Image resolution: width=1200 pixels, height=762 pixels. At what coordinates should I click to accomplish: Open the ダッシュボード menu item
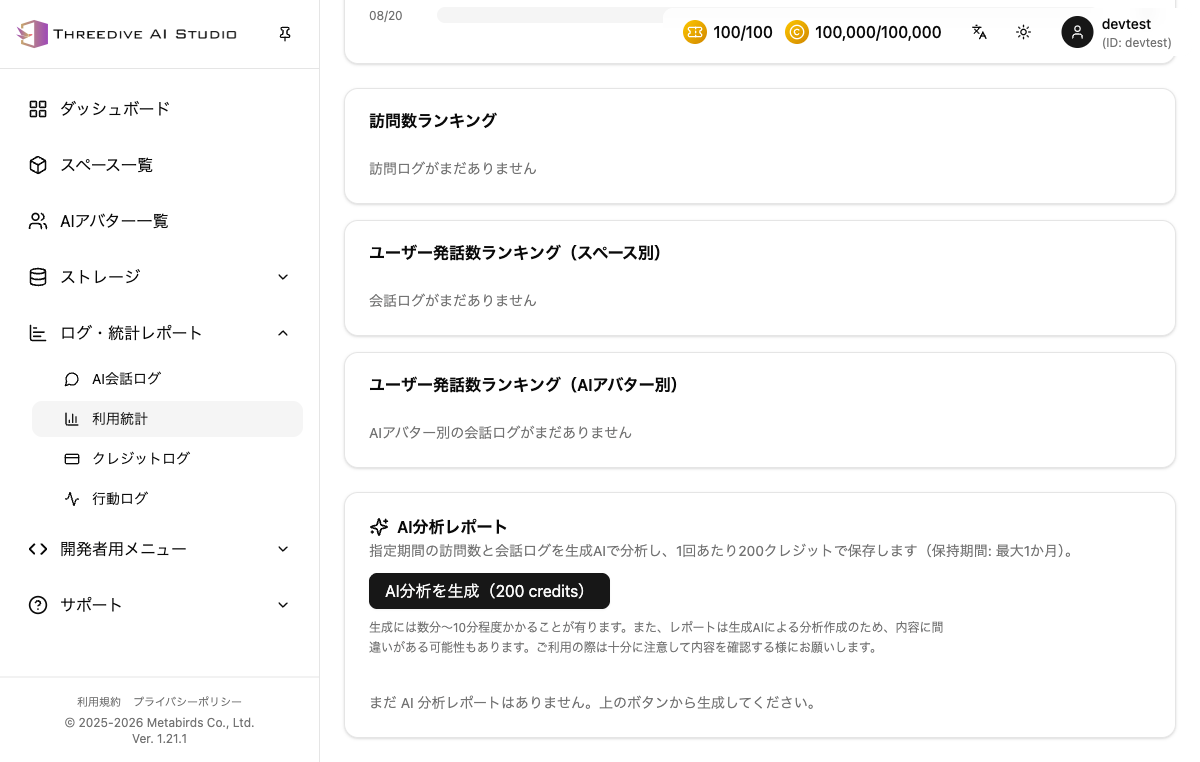160,109
